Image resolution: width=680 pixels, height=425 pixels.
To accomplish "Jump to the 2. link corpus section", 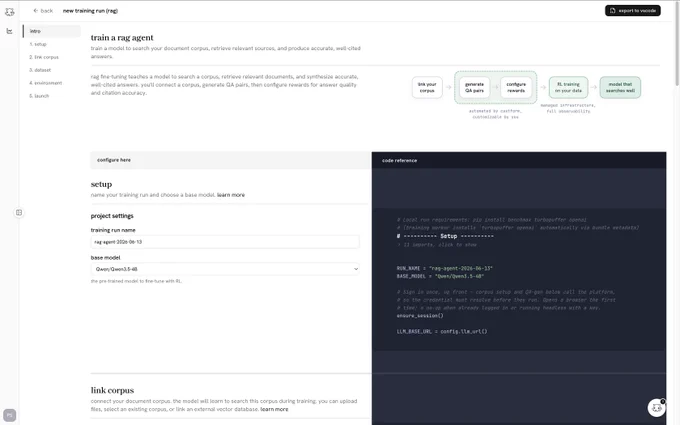I will coord(44,57).
